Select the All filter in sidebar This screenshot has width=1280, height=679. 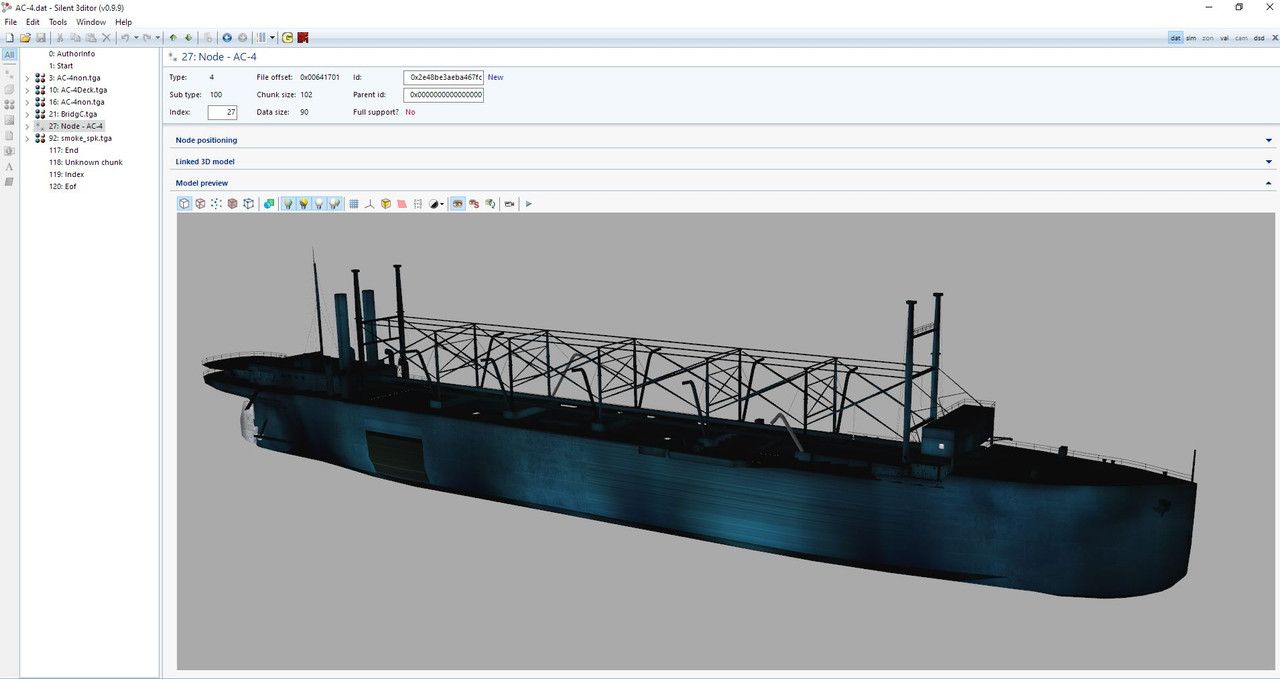pos(9,55)
